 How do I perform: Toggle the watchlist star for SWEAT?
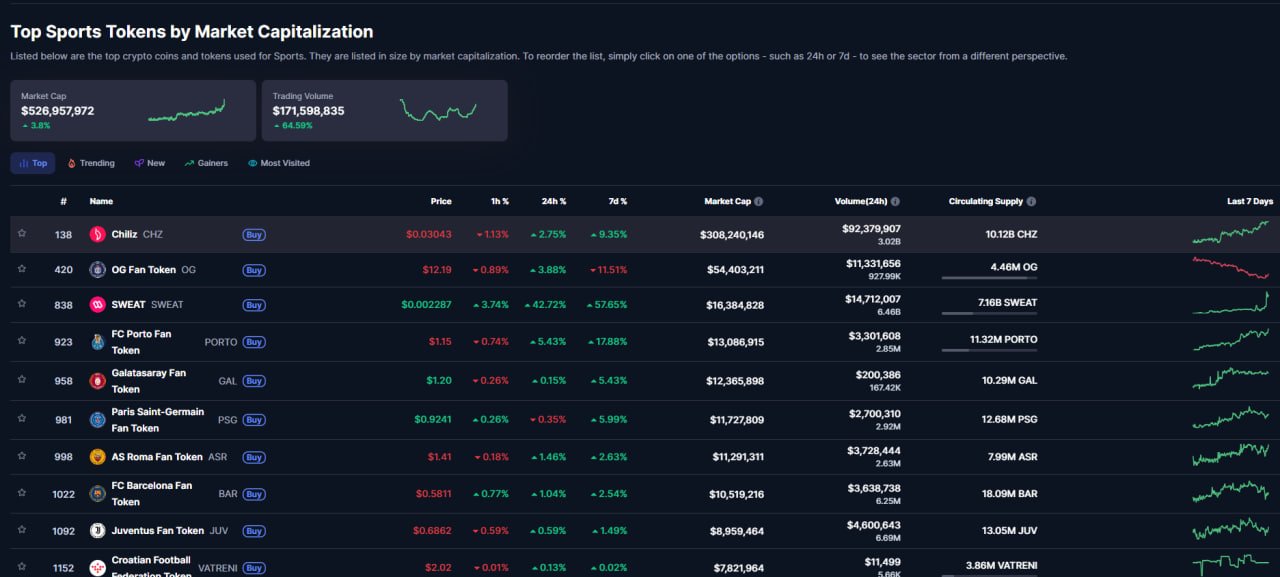click(x=22, y=304)
